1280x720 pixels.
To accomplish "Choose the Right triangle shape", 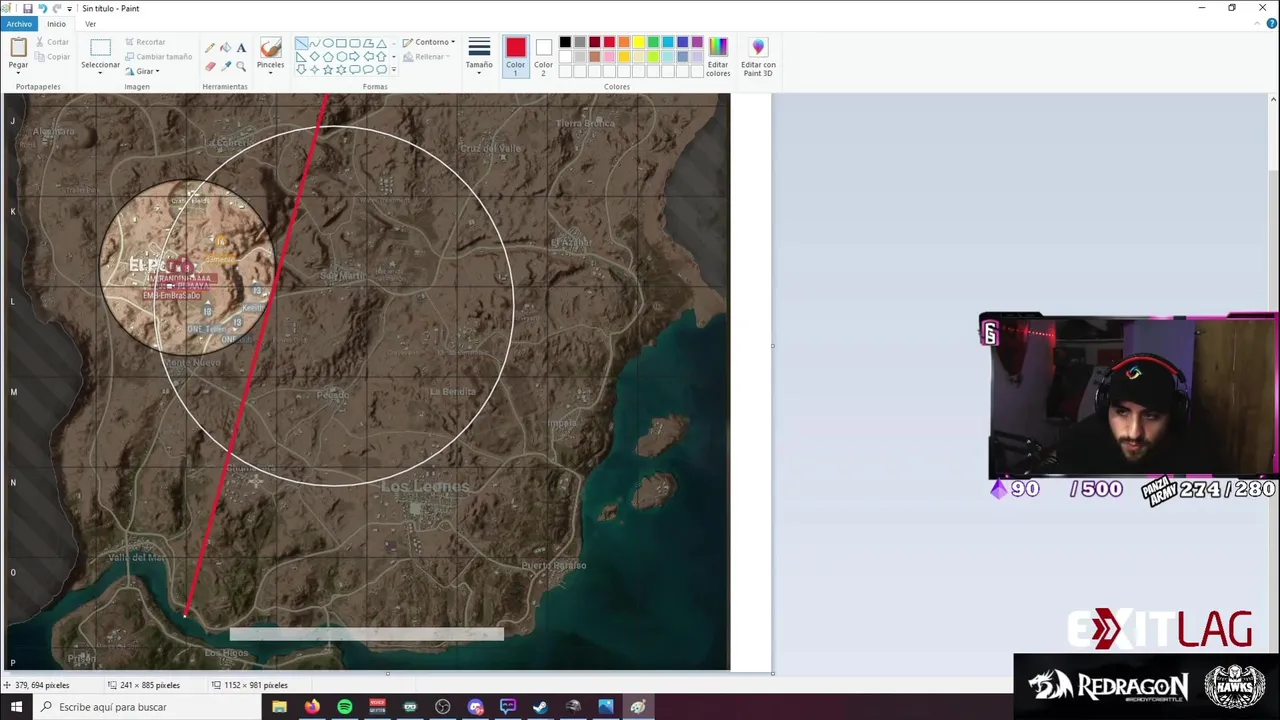I will tap(301, 56).
